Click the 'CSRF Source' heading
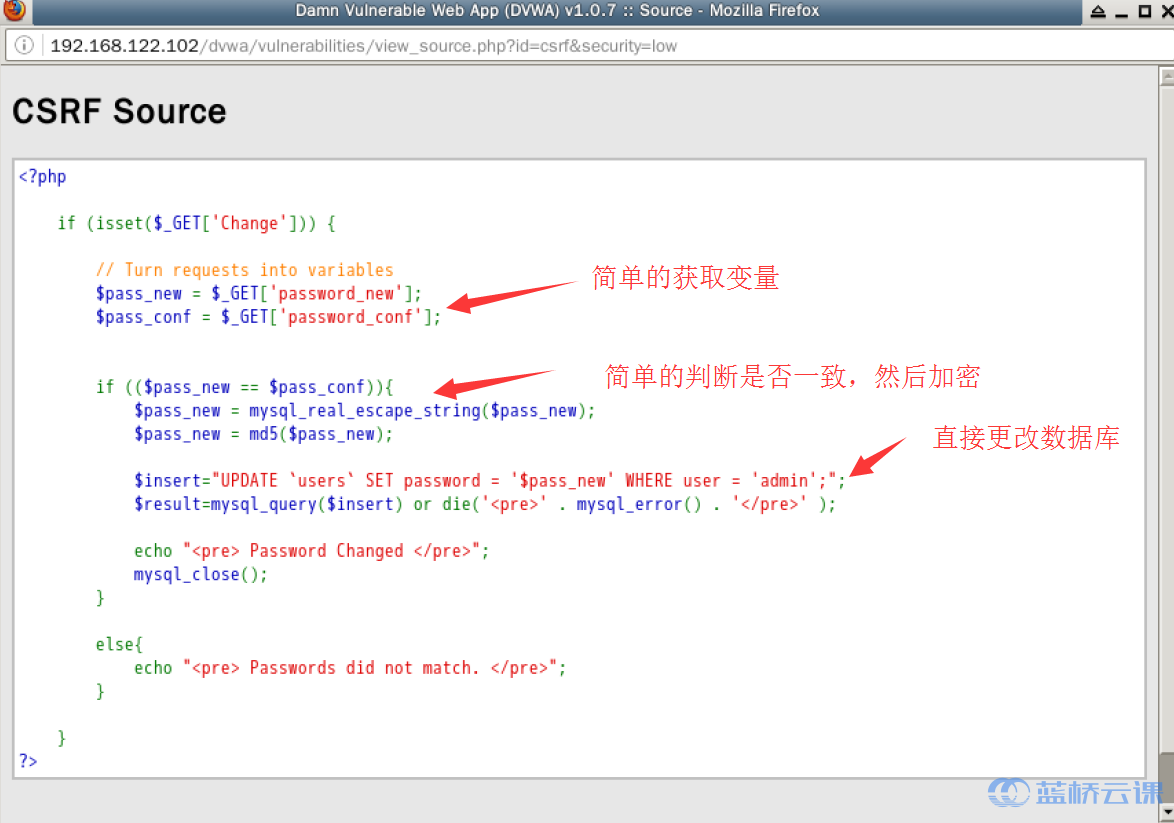Viewport: 1174px width, 823px height. point(119,112)
